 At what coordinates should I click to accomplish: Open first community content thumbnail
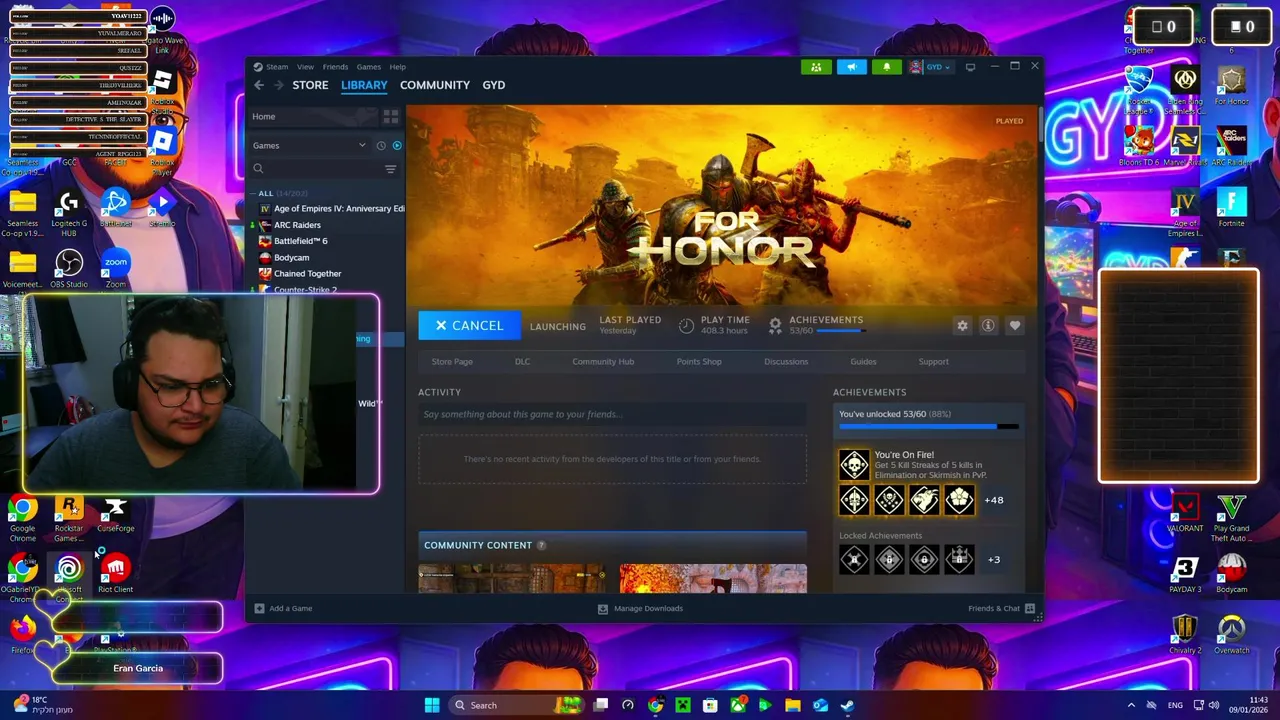pyautogui.click(x=512, y=578)
